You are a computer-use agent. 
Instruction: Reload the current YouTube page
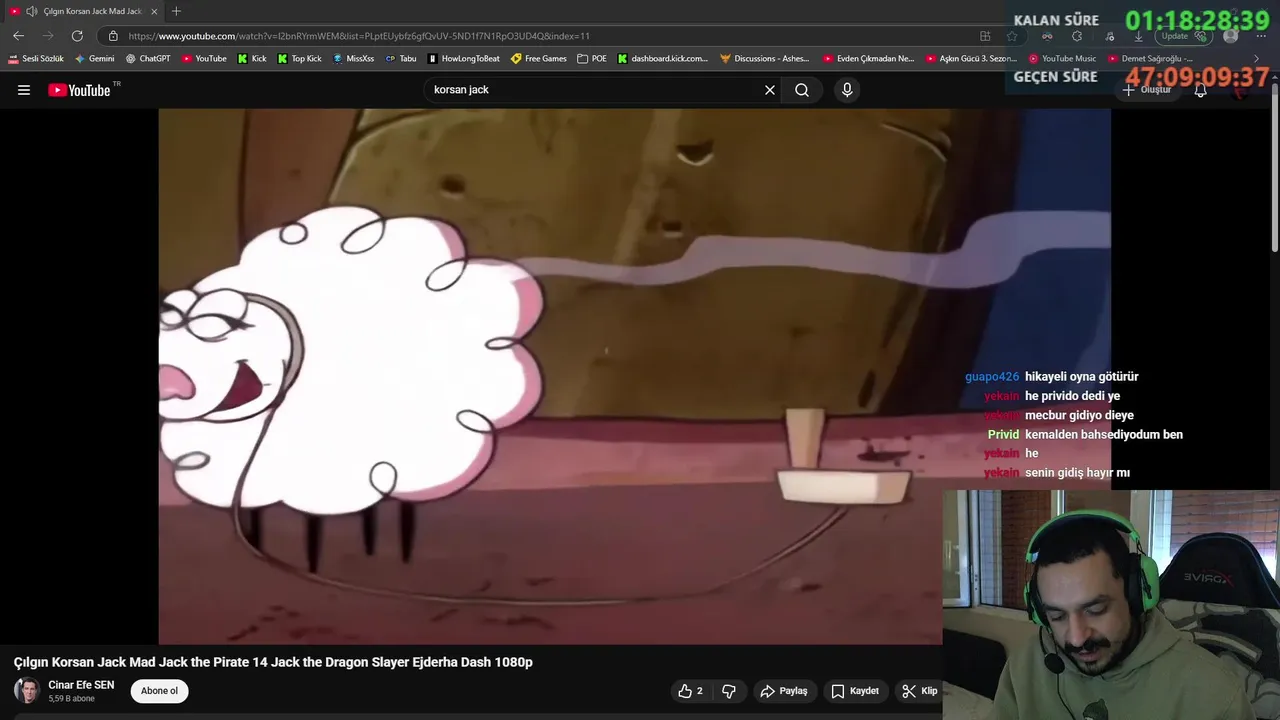pos(77,36)
